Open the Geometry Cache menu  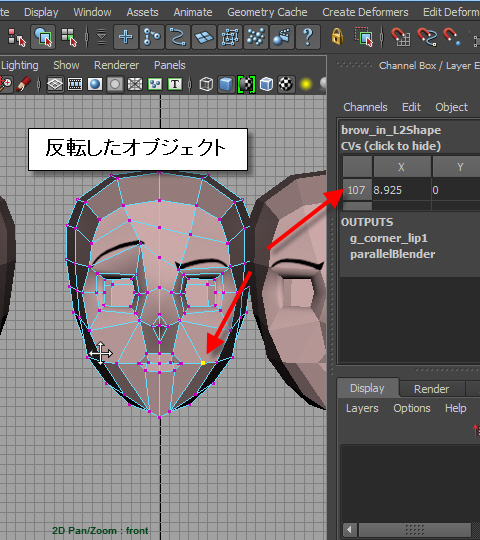click(x=267, y=12)
